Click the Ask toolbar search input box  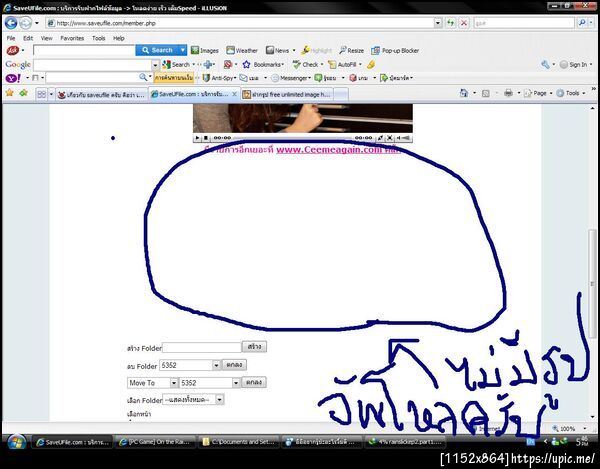pyautogui.click(x=84, y=50)
